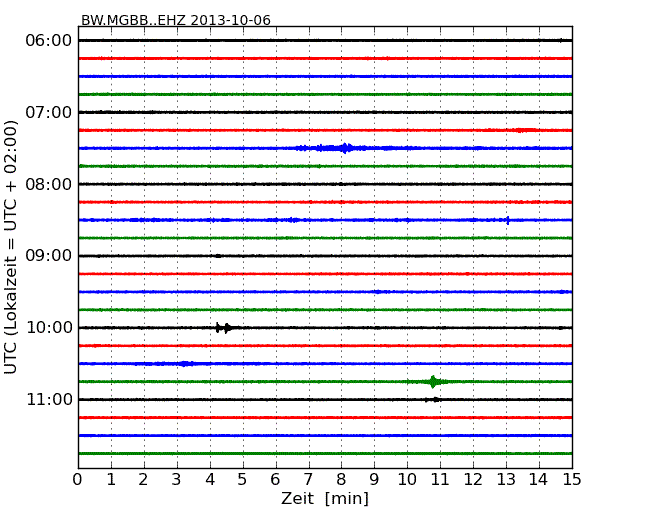Select the 07:00 time label
This screenshot has width=650, height=520.
click(x=49, y=112)
